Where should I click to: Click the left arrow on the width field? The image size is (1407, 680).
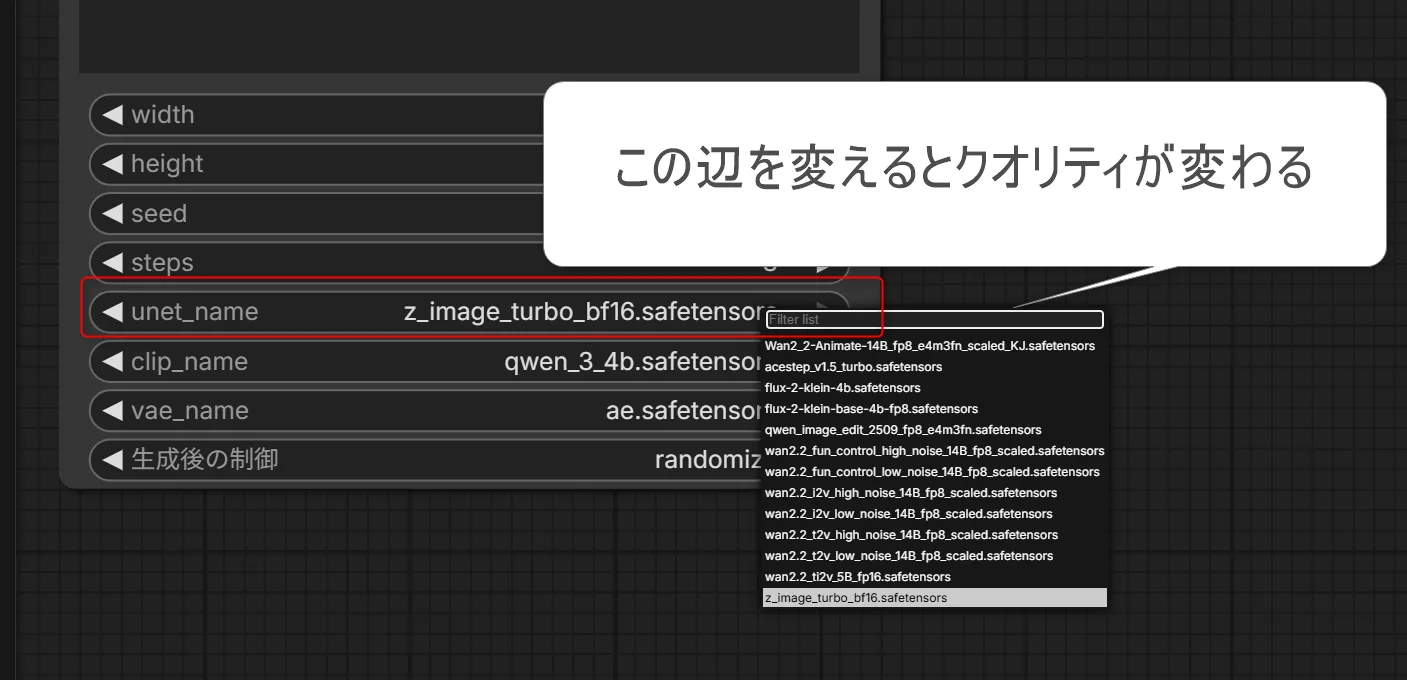(x=113, y=115)
